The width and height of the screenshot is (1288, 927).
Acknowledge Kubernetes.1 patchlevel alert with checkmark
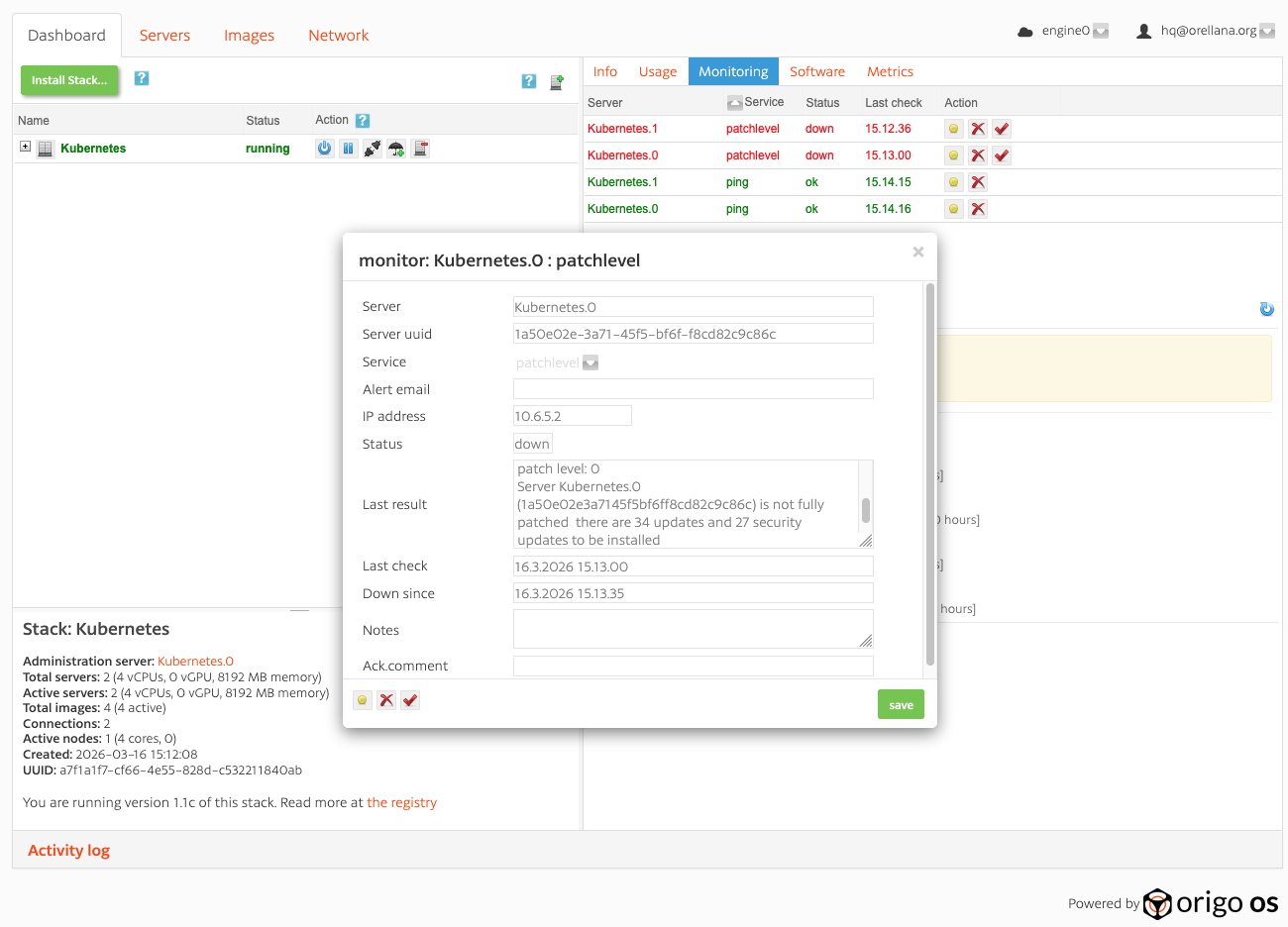tap(1002, 129)
